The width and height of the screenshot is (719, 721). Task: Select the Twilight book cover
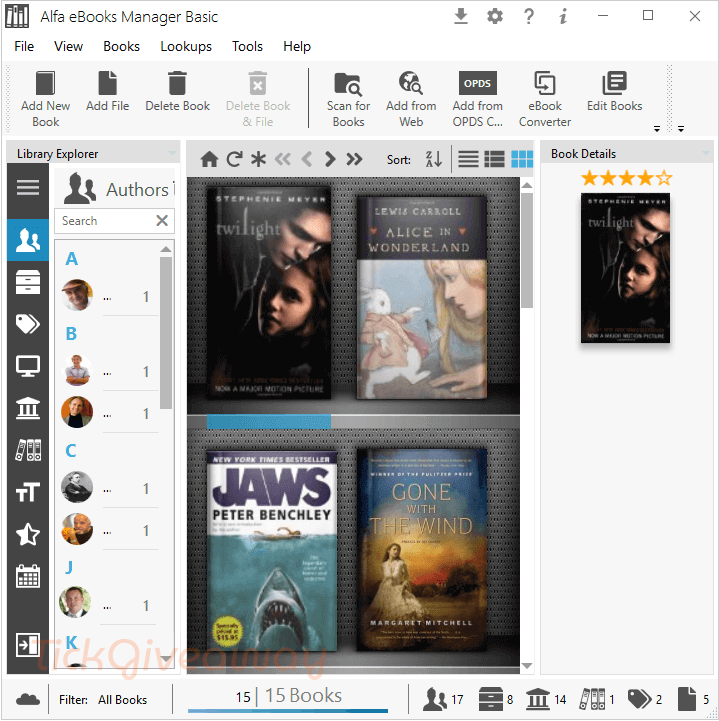pos(268,292)
